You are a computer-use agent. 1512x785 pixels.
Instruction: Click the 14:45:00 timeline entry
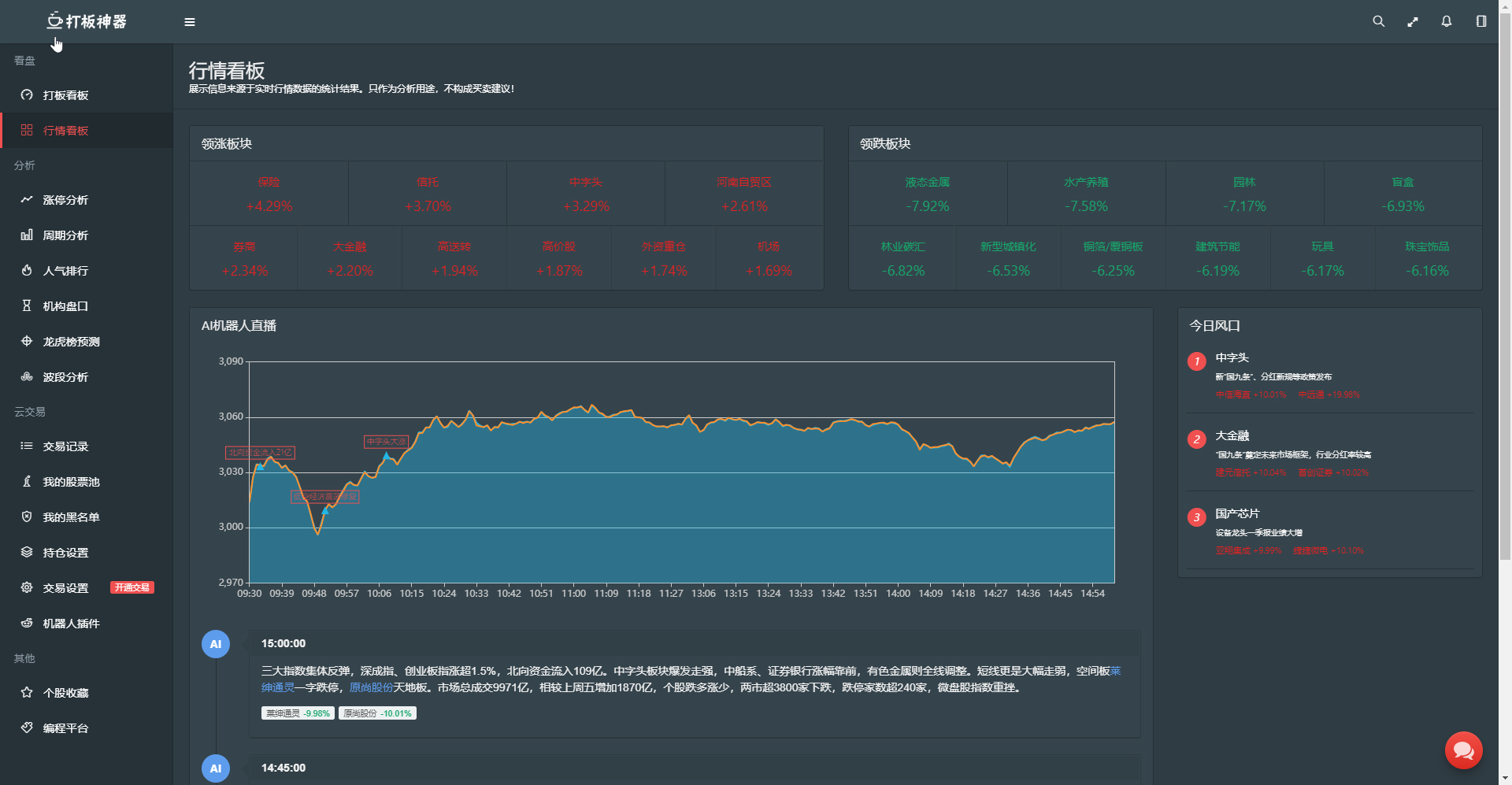click(x=695, y=768)
